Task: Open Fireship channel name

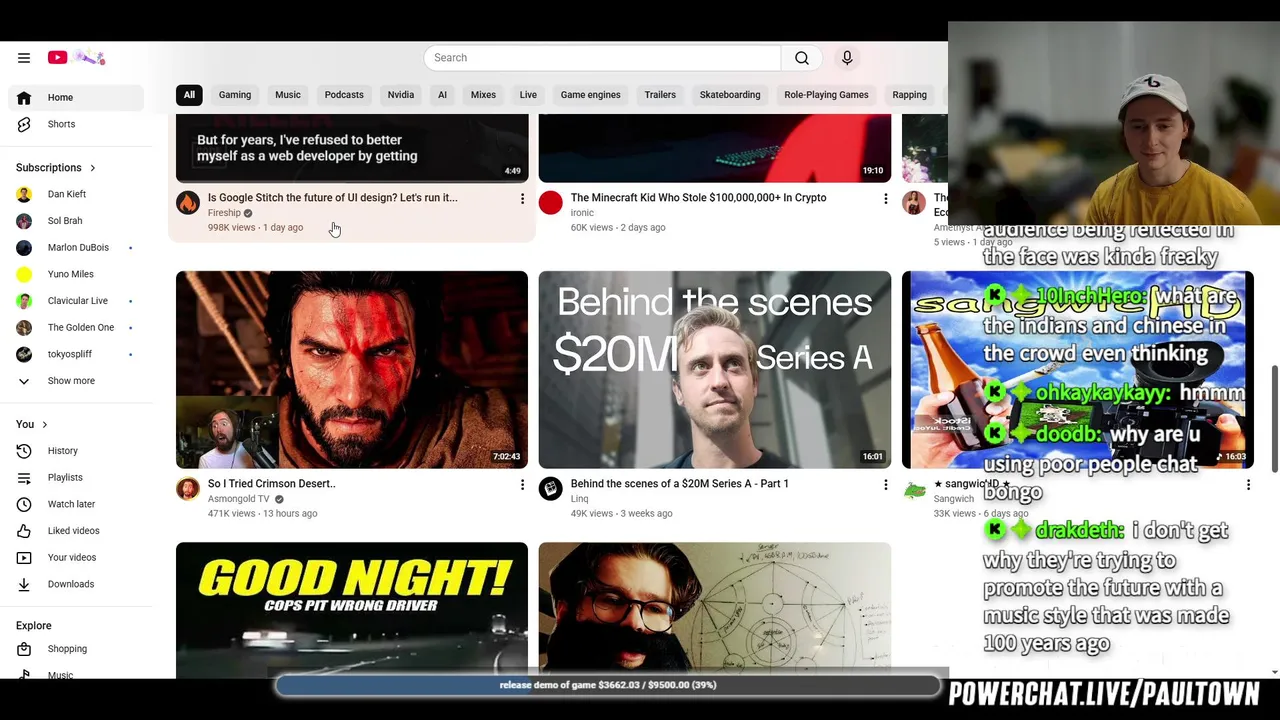Action: 224,213
